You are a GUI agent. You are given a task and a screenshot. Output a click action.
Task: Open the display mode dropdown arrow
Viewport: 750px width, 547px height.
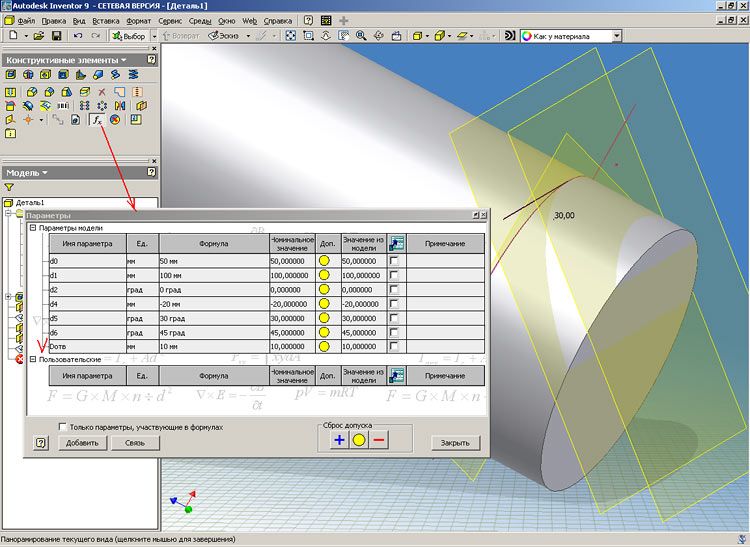click(427, 36)
